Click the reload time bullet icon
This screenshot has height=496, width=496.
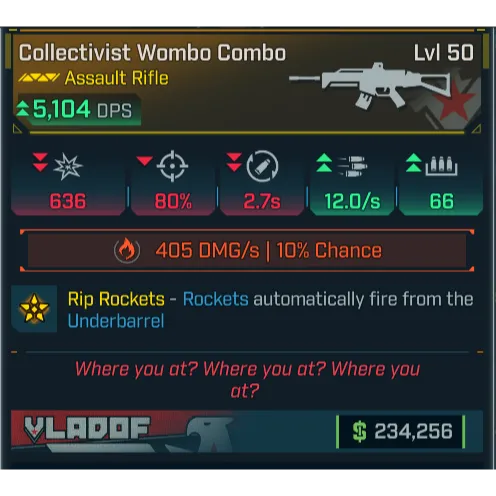click(262, 166)
